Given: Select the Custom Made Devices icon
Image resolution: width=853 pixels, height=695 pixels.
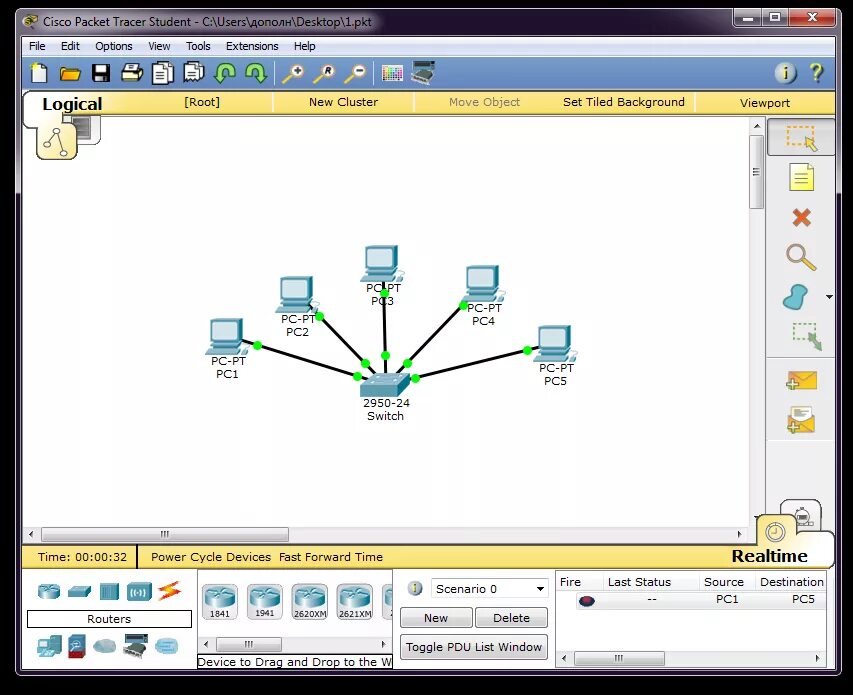Looking at the screenshot, I should (135, 646).
